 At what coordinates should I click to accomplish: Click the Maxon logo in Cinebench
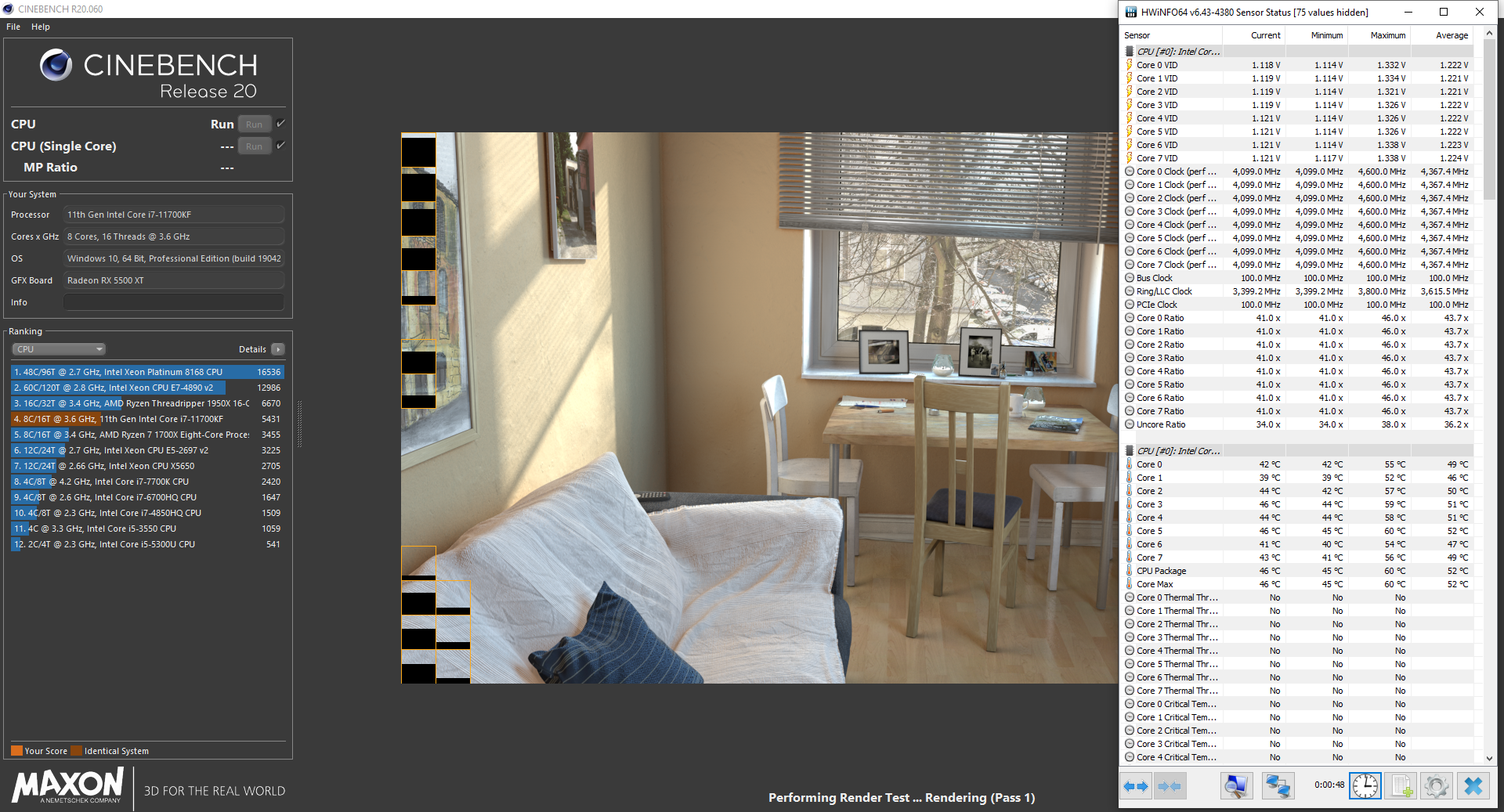(68, 785)
